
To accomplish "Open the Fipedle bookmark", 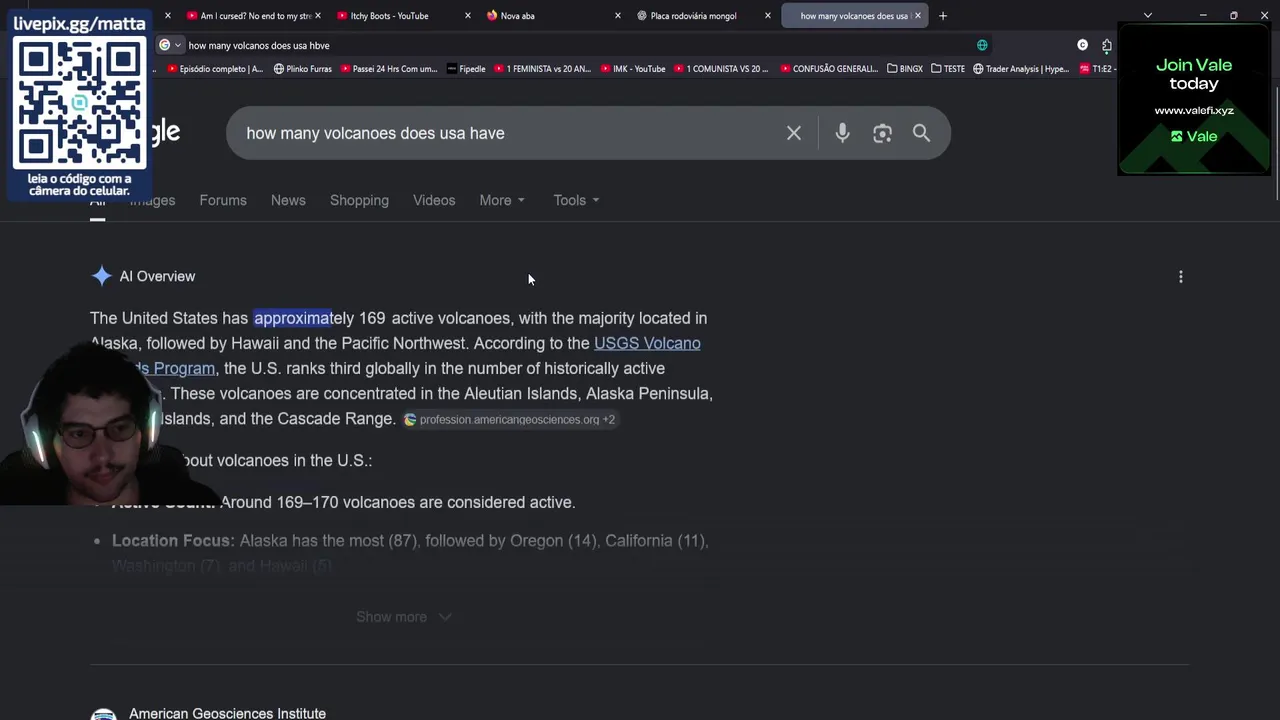I will [x=466, y=69].
